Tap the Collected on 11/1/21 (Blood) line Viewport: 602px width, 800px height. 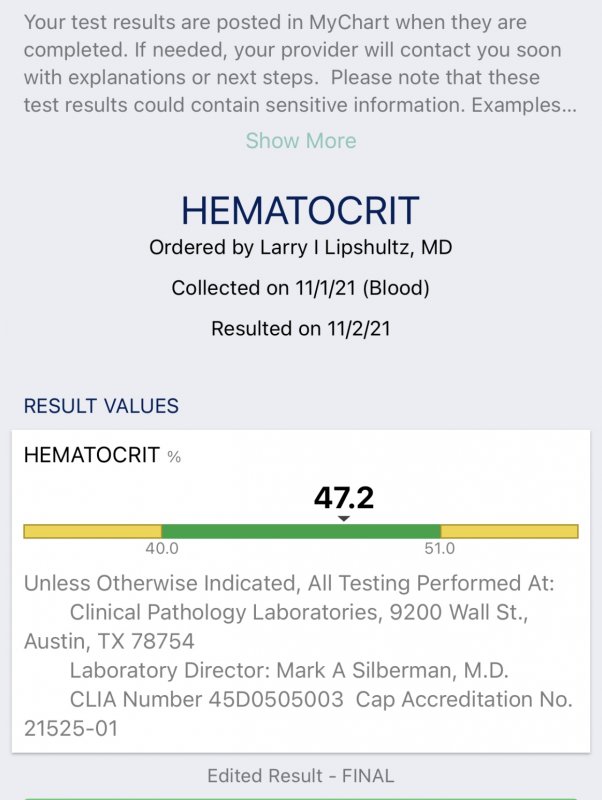tap(300, 288)
